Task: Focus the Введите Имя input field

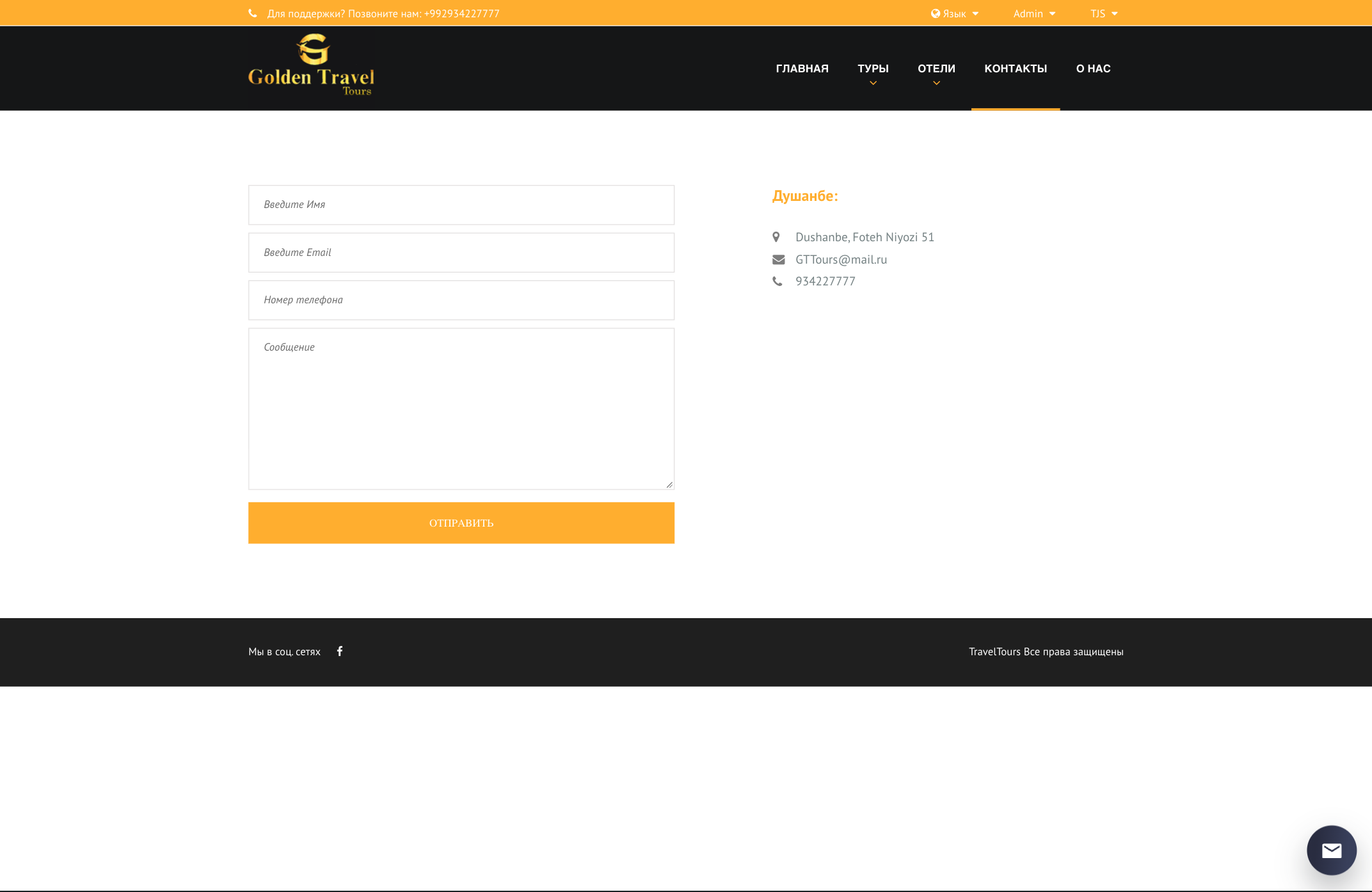Action: pyautogui.click(x=461, y=205)
